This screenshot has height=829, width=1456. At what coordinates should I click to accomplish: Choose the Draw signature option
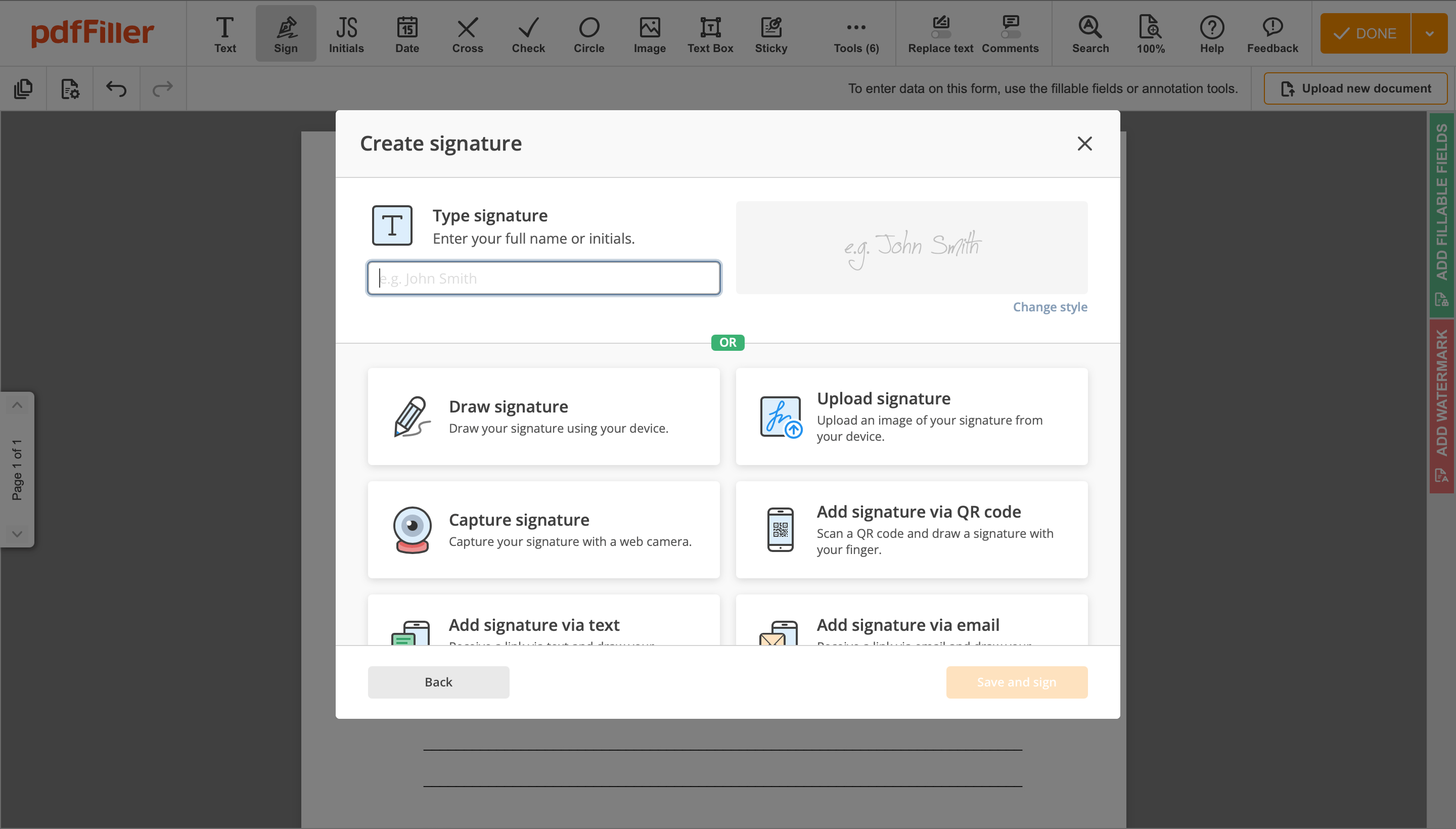pyautogui.click(x=543, y=416)
